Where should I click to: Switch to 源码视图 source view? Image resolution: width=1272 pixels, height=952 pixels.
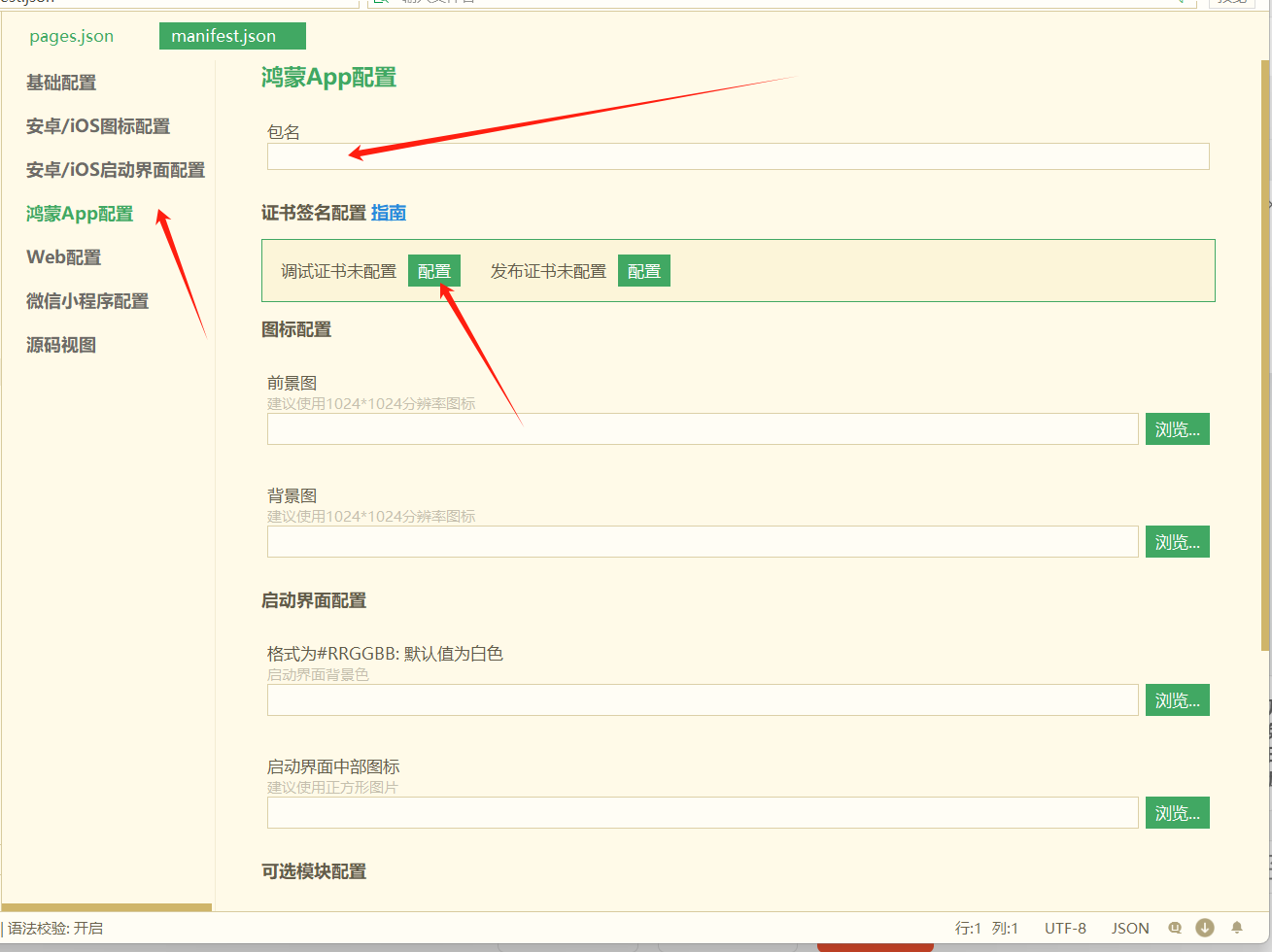(61, 344)
